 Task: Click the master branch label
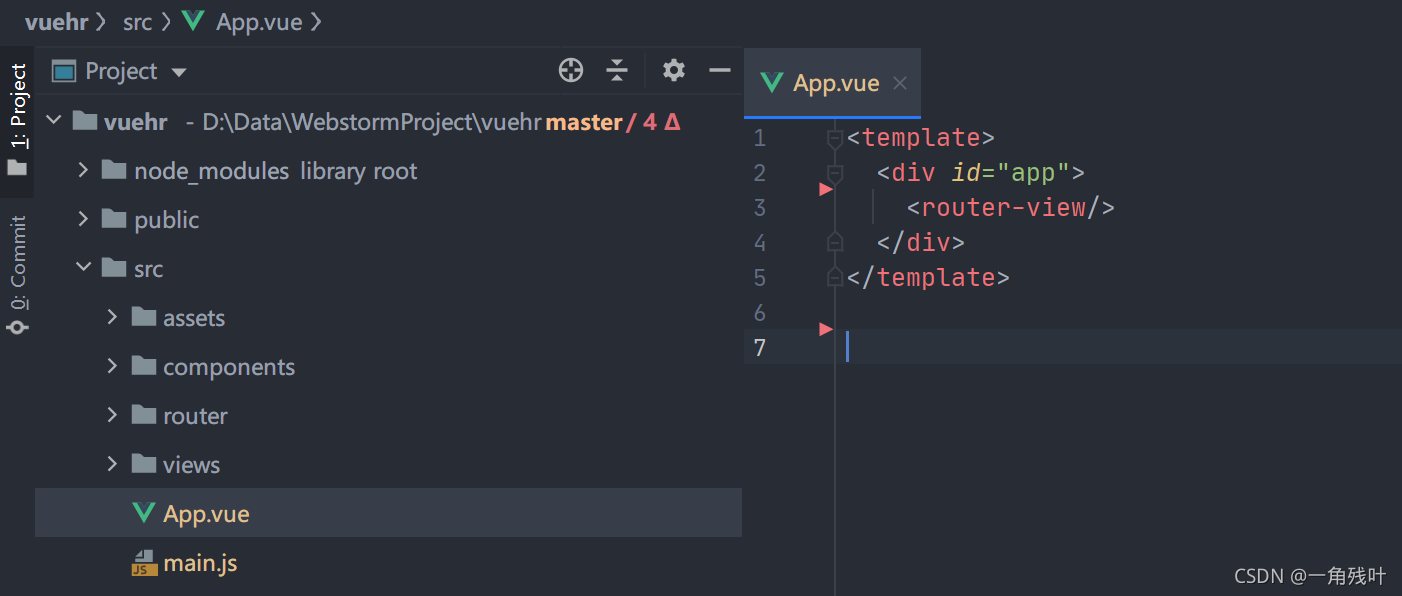[x=584, y=122]
